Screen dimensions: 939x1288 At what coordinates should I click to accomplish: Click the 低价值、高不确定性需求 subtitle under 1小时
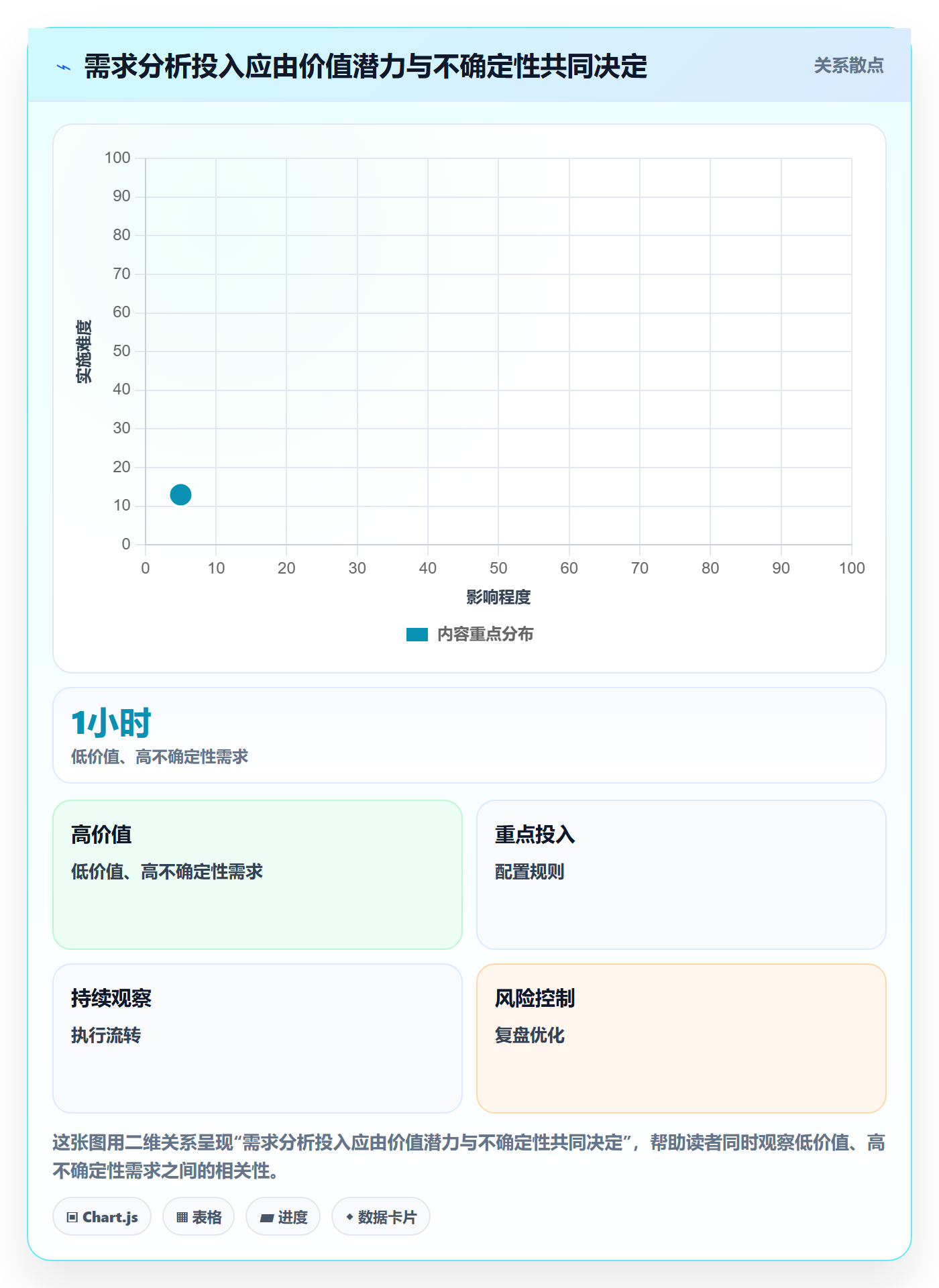160,757
